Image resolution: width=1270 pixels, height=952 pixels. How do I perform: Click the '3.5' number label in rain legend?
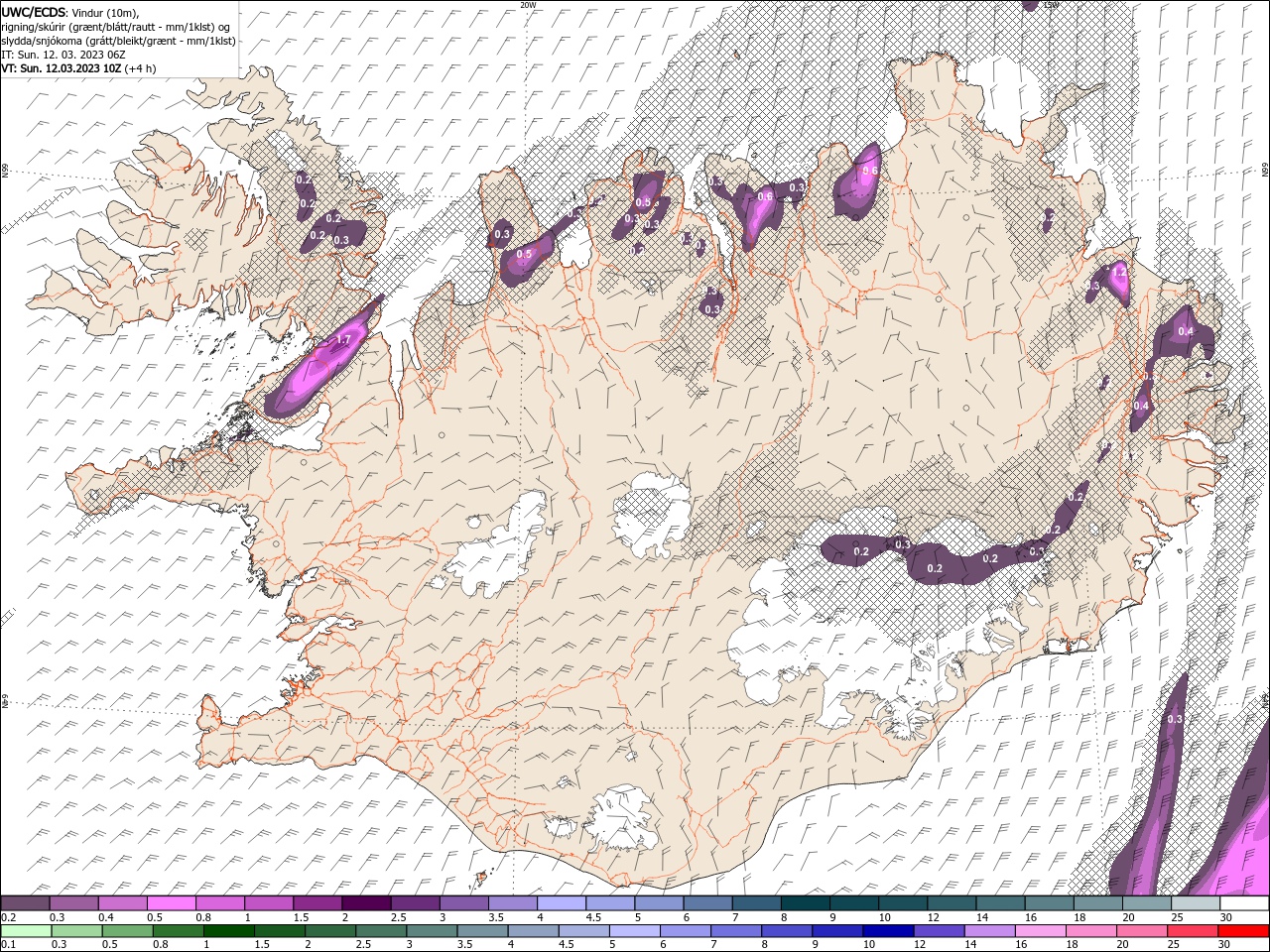[x=464, y=944]
